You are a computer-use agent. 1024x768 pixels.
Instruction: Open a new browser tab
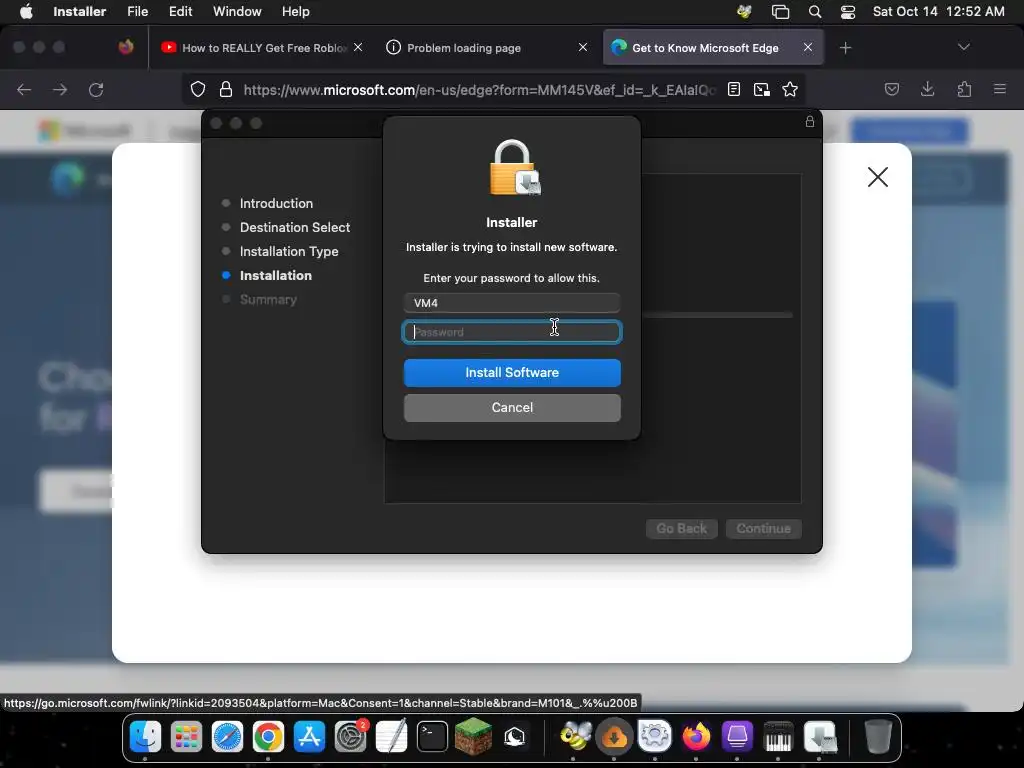click(846, 48)
